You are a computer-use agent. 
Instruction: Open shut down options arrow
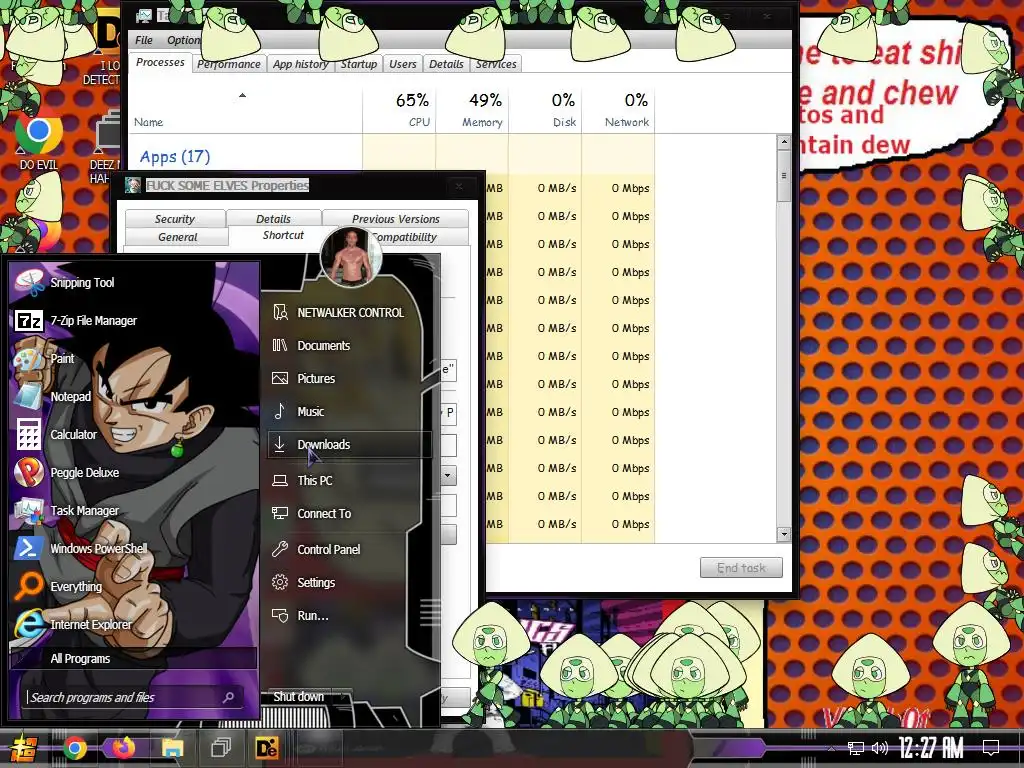pyautogui.click(x=344, y=697)
